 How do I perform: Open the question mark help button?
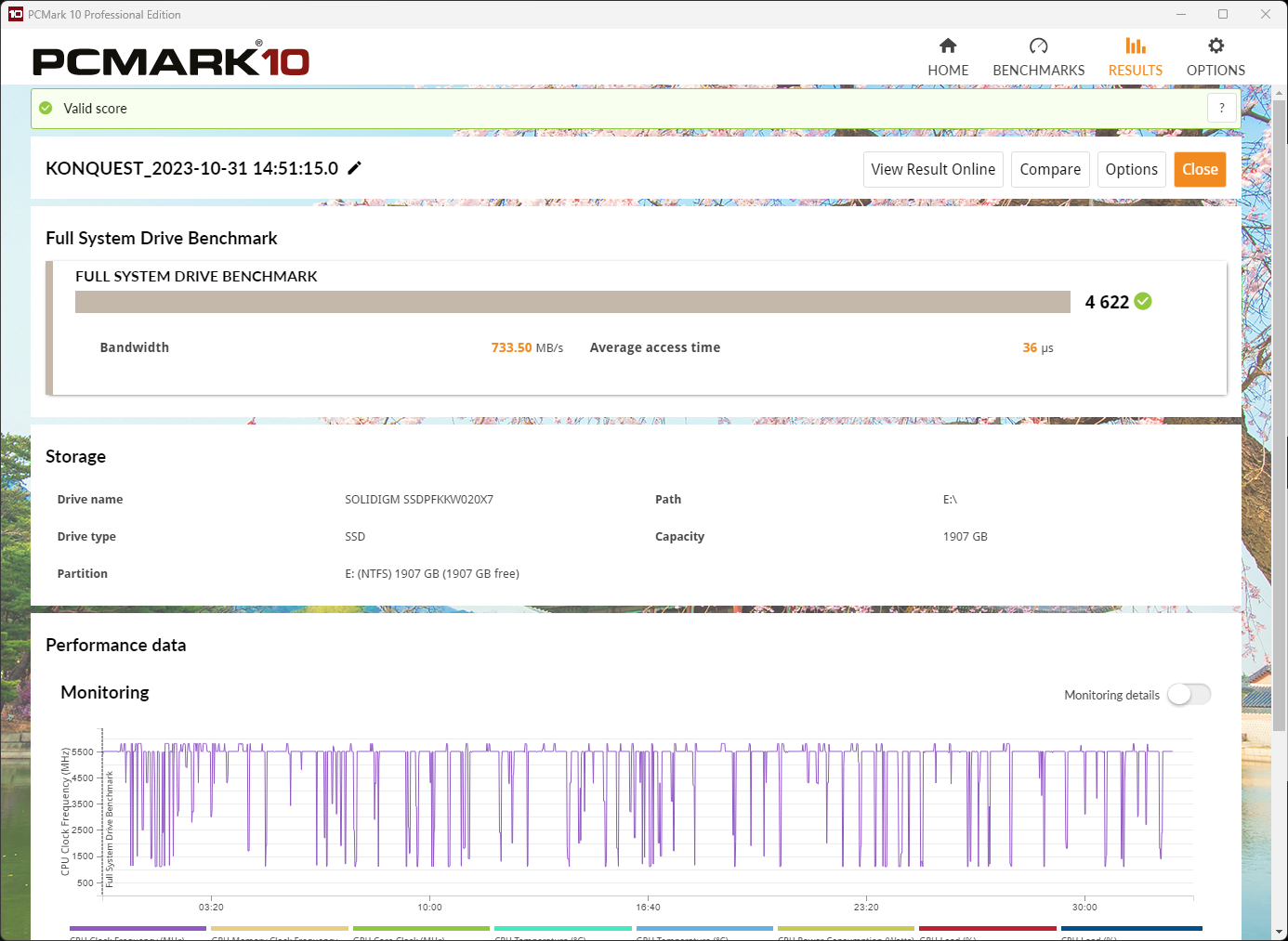[x=1222, y=109]
